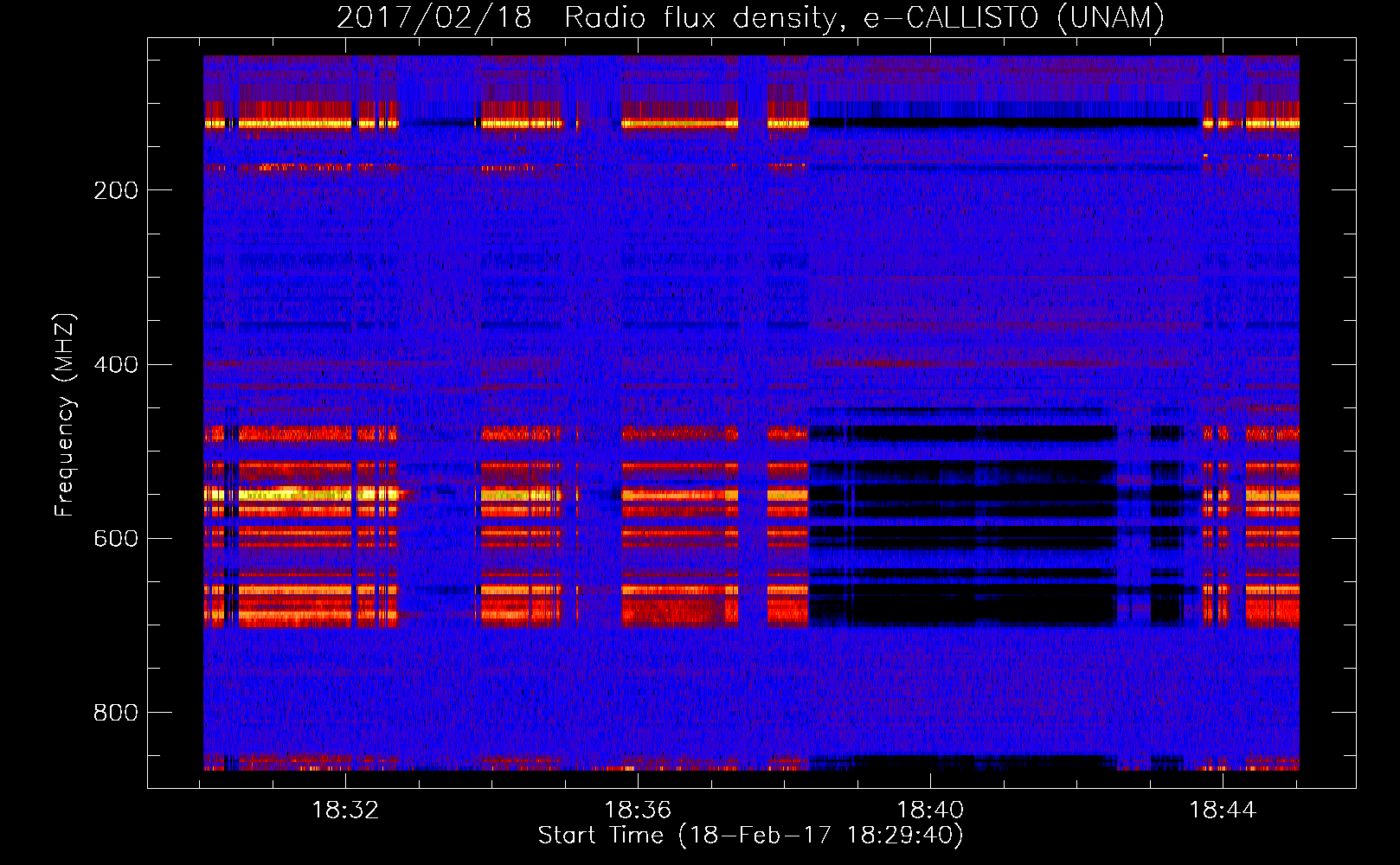
Task: Click the 200 frequency tick label
Action: pyautogui.click(x=116, y=190)
